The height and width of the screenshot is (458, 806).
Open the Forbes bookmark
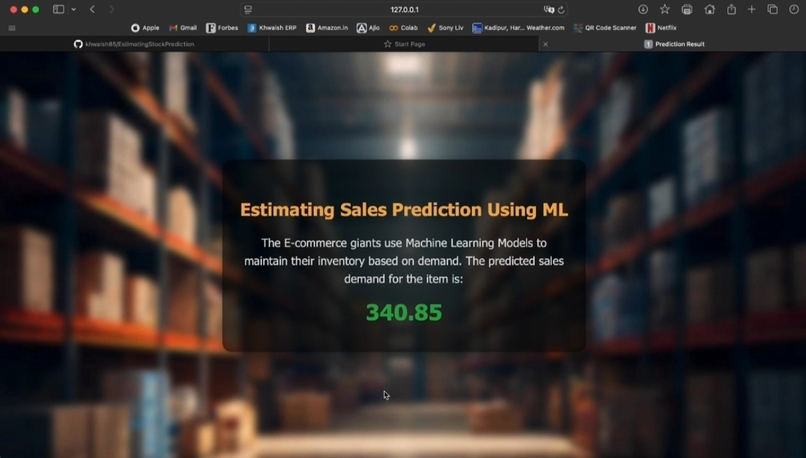[x=222, y=28]
